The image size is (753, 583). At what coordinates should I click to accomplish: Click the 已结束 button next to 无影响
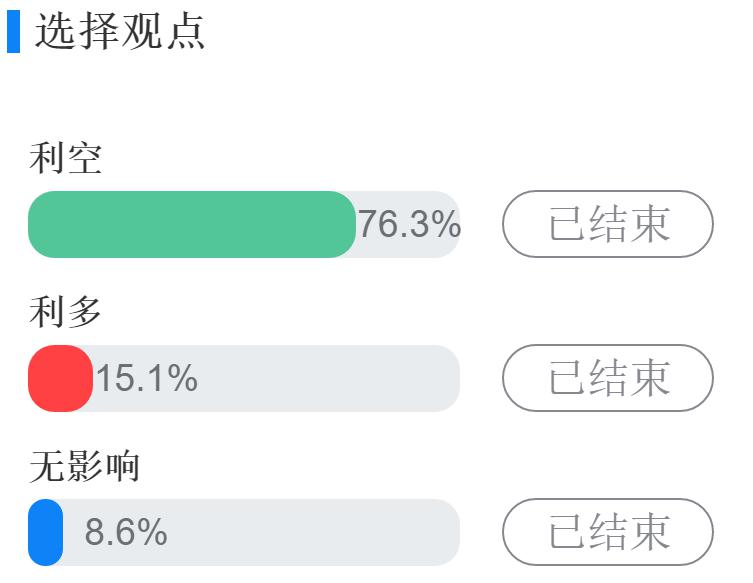tap(608, 532)
